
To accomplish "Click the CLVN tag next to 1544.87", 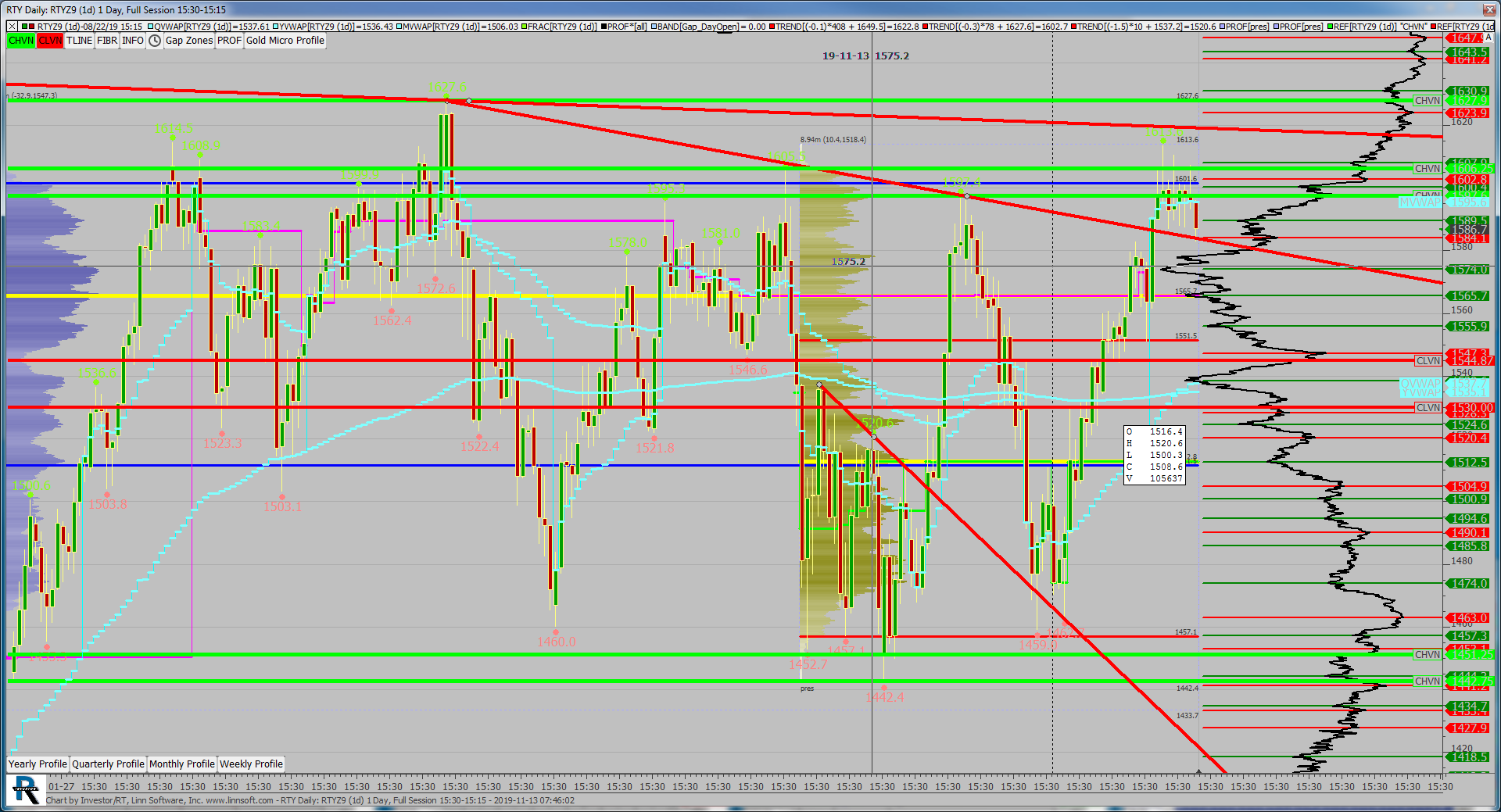I will [x=1428, y=361].
